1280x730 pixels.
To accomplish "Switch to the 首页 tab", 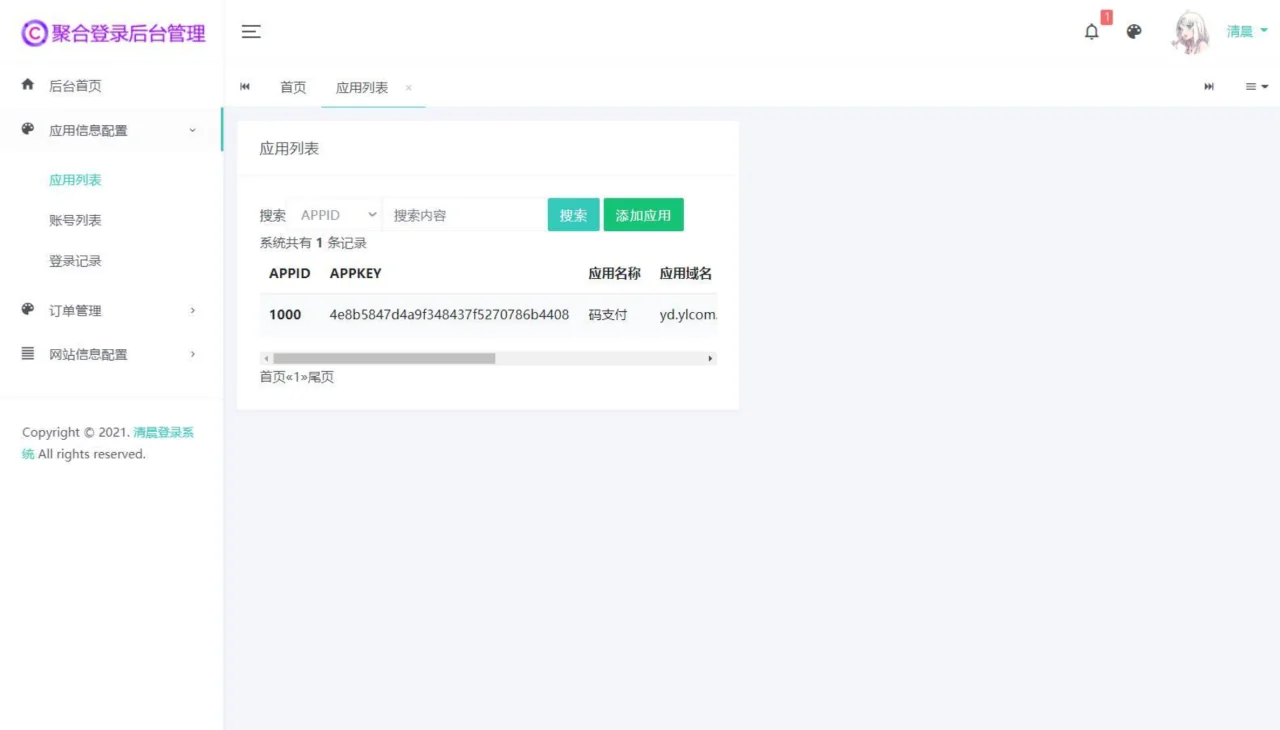I will pos(293,87).
